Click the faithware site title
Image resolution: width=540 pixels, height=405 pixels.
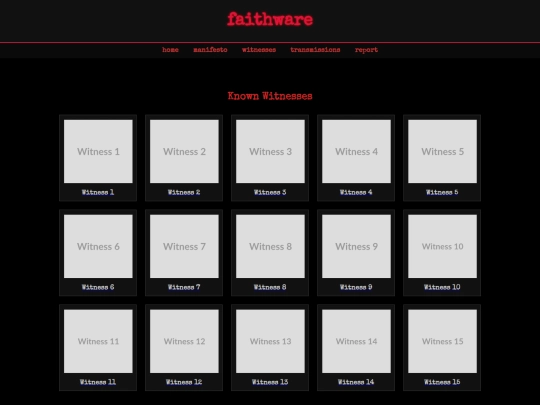click(x=270, y=19)
